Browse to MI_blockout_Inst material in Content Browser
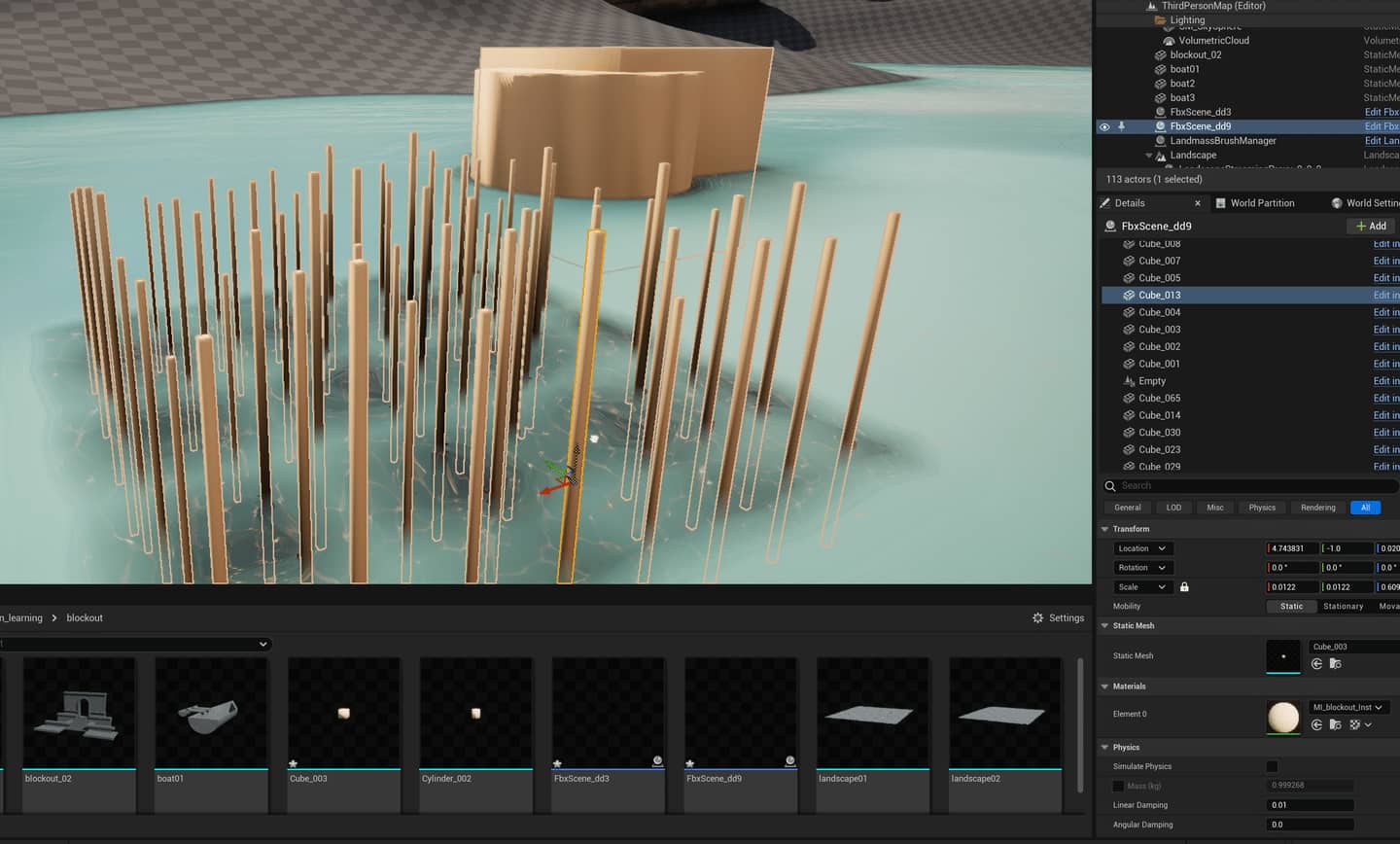The image size is (1400, 844). (1335, 724)
